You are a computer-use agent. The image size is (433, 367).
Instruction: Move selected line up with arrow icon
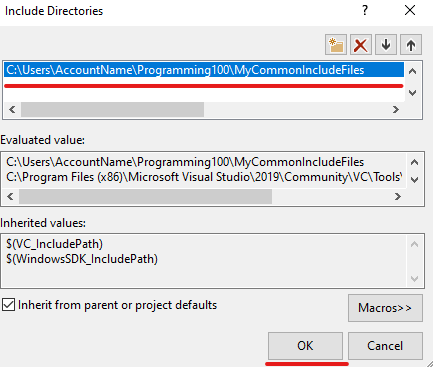pos(411,45)
